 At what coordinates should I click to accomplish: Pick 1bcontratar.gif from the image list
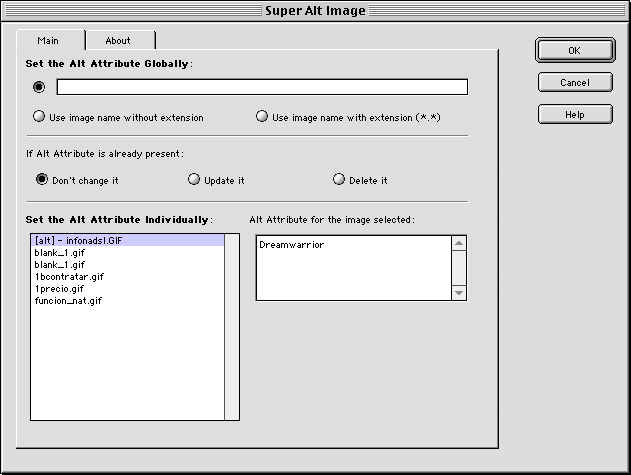[68, 276]
